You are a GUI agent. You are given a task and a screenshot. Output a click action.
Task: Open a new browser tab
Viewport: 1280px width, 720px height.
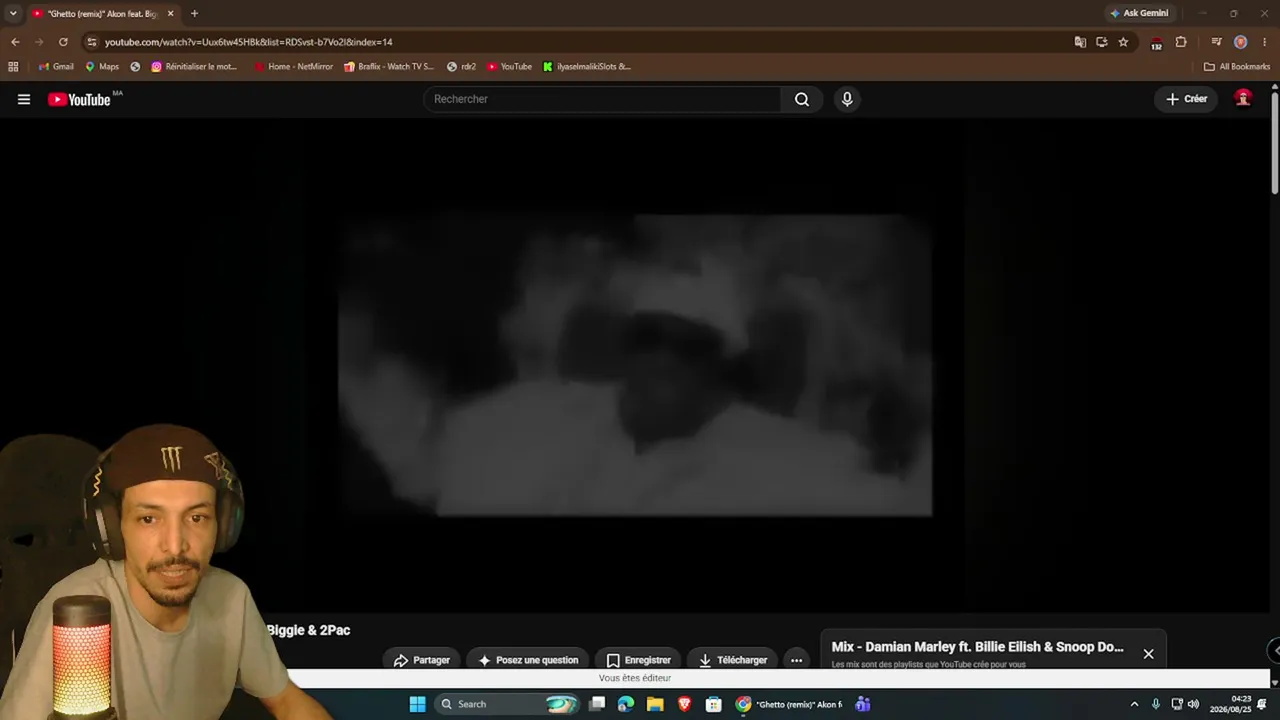194,14
